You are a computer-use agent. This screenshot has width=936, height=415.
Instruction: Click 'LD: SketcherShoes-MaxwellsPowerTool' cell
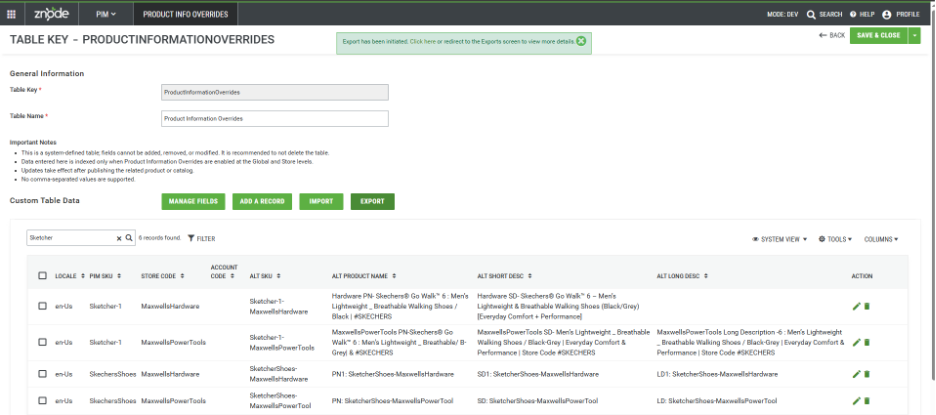716,401
